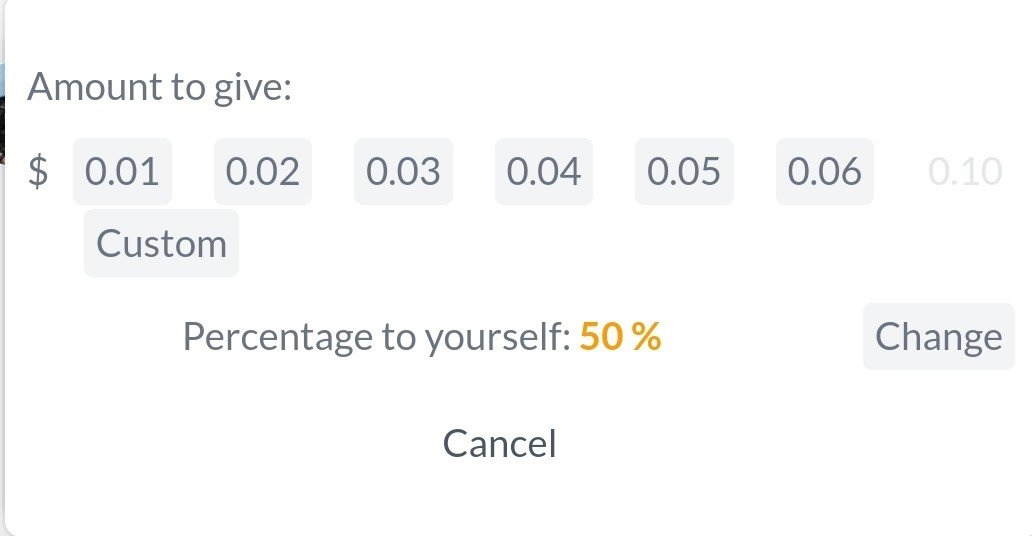Viewport: 1032px width, 536px height.
Task: Select the 0.02 amount option
Action: (x=263, y=171)
